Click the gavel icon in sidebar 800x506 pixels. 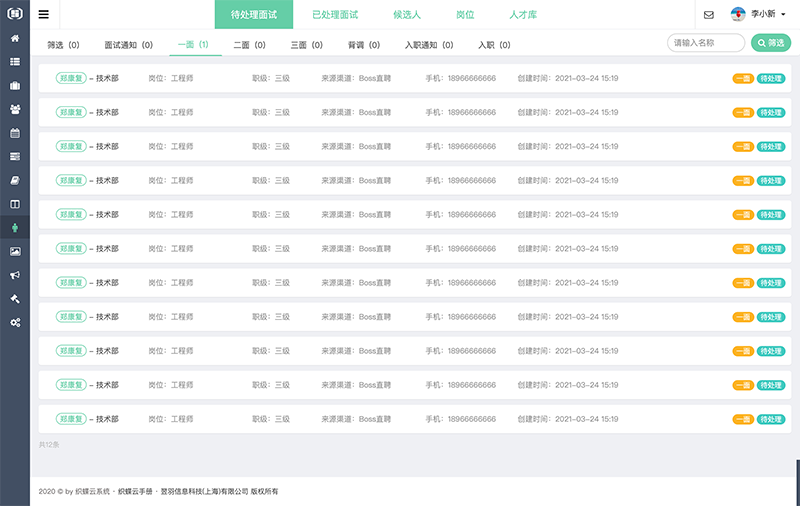(x=15, y=299)
